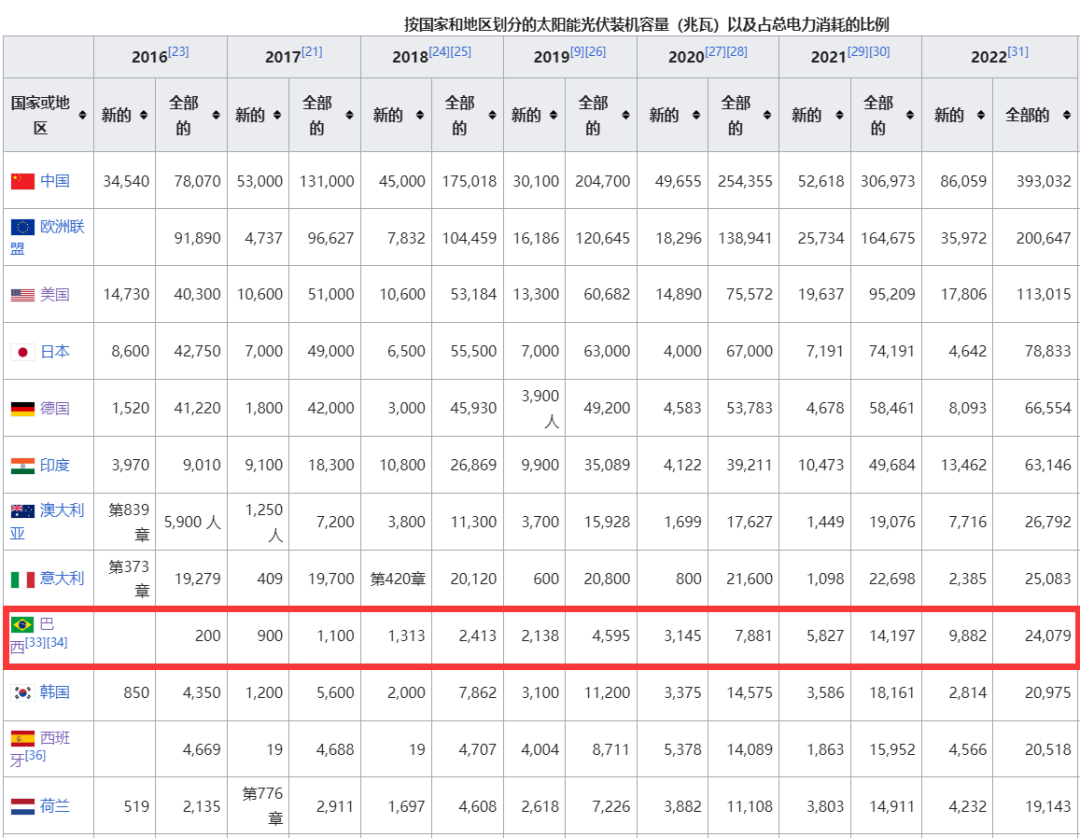Open footnote [36] next to 西班牙
The image size is (1080, 838).
[x=36, y=756]
